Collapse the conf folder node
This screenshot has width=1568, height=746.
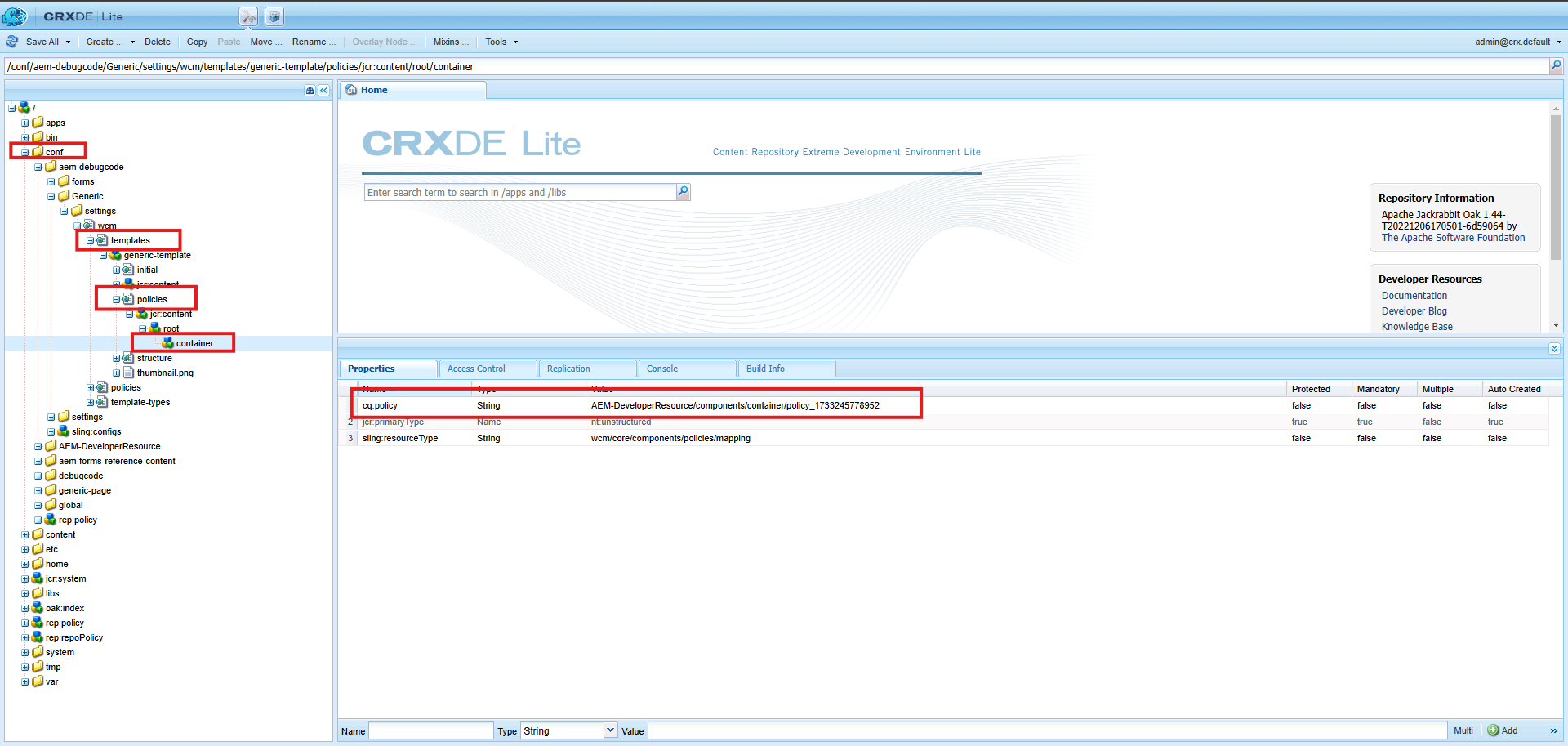[x=24, y=153]
